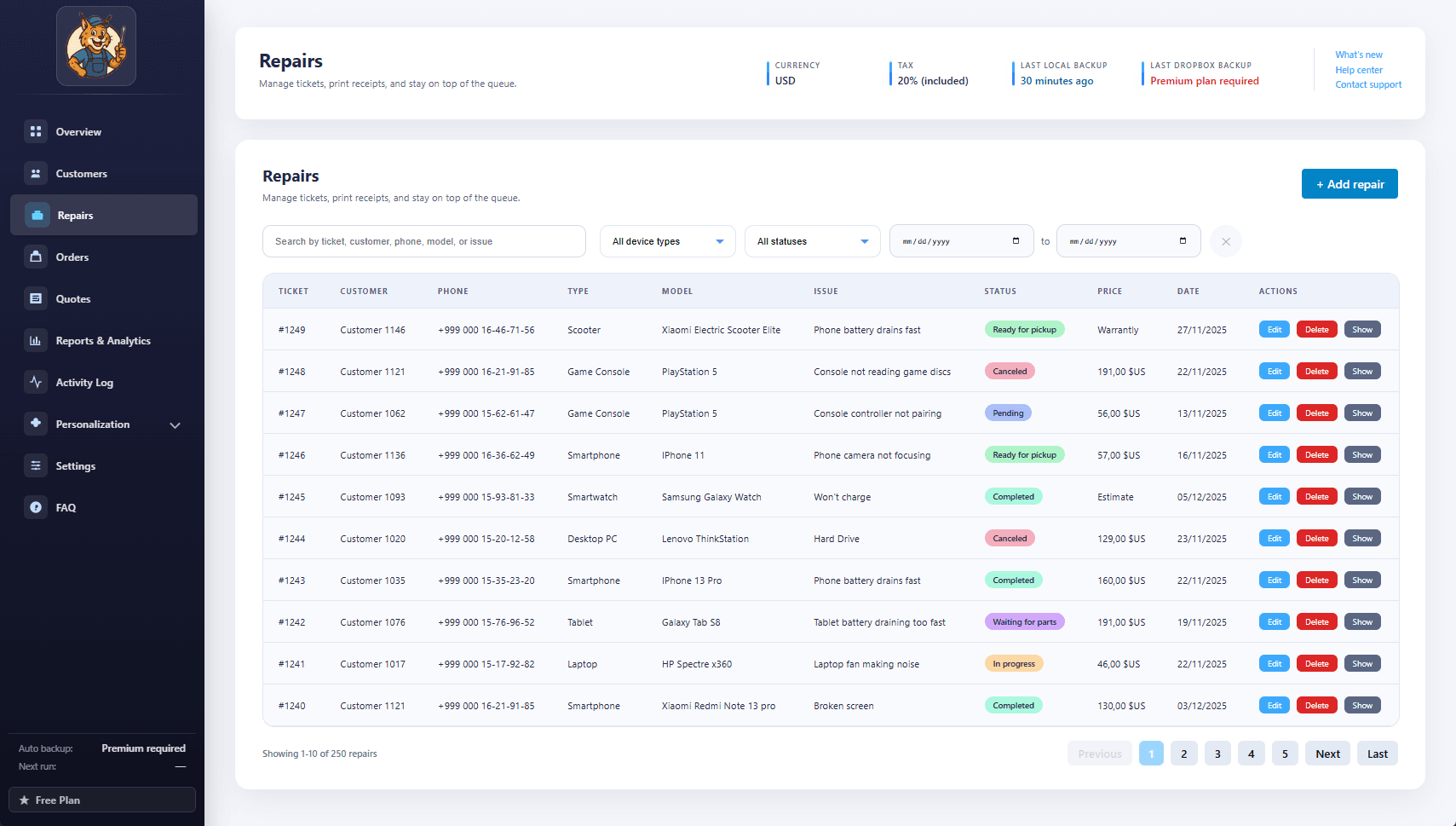Select the Customers icon in the sidebar
This screenshot has height=826, width=1456.
[36, 173]
